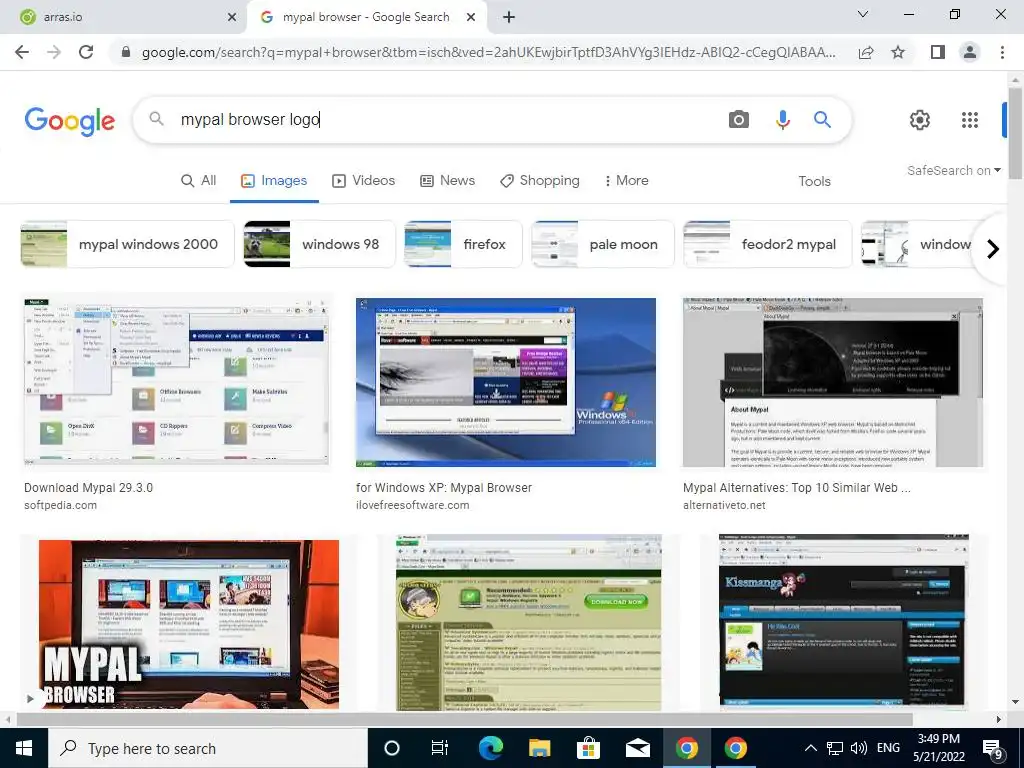The image size is (1024, 768).
Task: Open the Google apps grid
Action: 970,120
